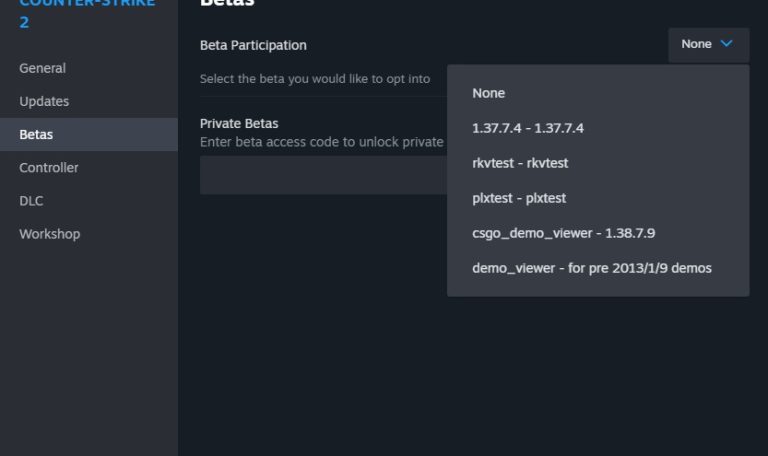Screen dimensions: 768x456
Task: Go to the Controller settings tab
Action: (x=49, y=167)
